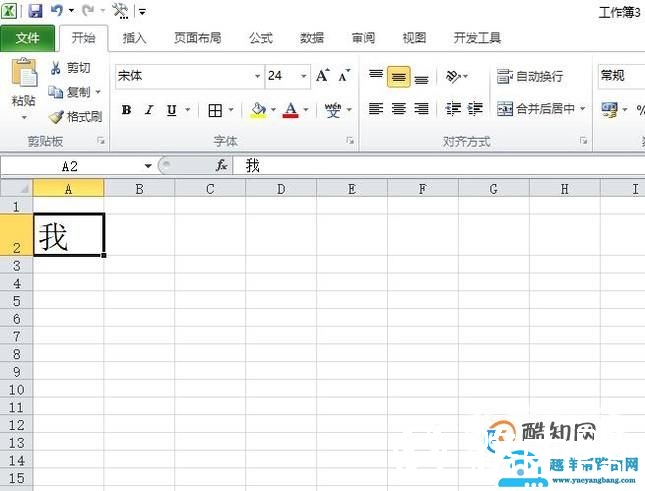This screenshot has width=645, height=491.
Task: Click the Paste clipboard icon
Action: point(24,73)
